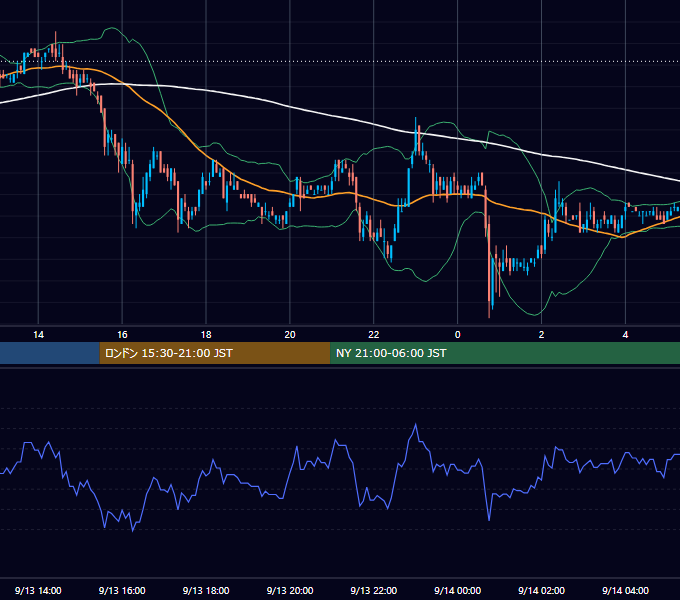Click the hour label 0 on price chart axis
The image size is (680, 600).
[458, 335]
